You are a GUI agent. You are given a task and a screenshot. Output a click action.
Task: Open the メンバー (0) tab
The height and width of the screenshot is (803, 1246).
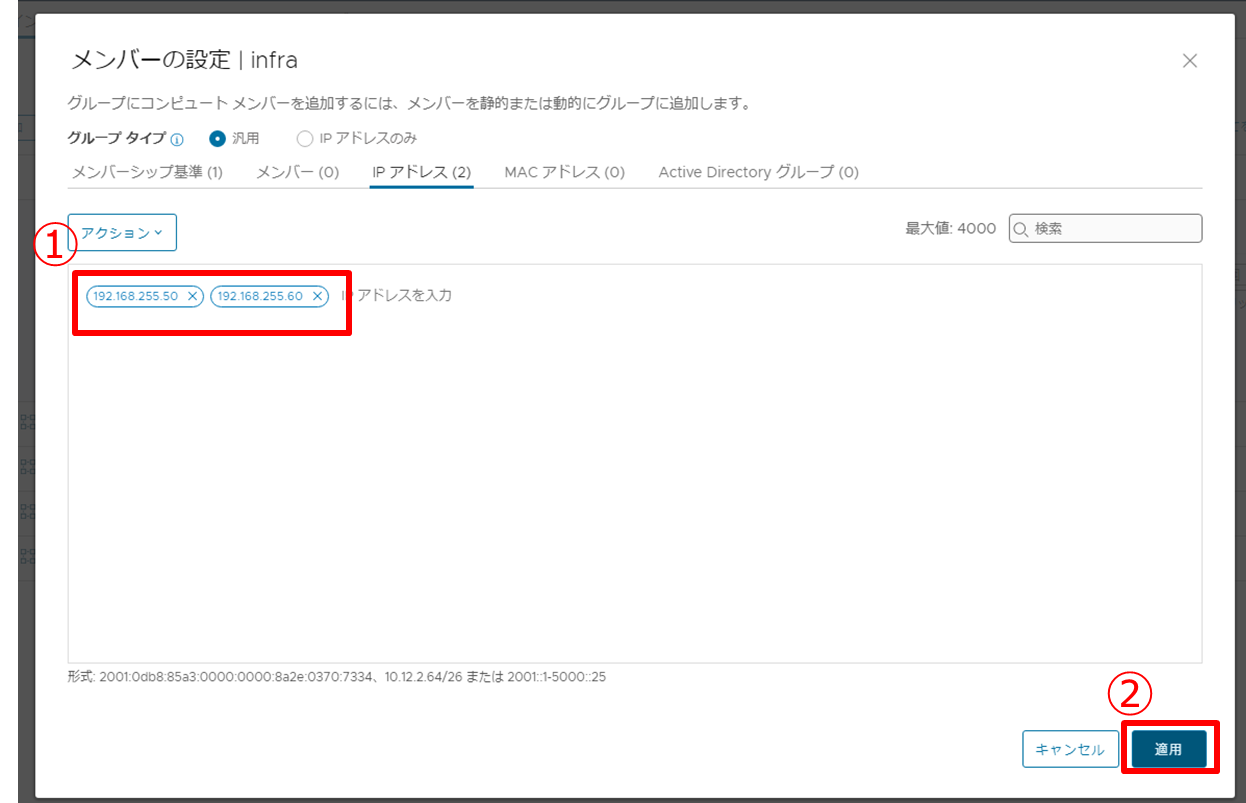point(297,172)
